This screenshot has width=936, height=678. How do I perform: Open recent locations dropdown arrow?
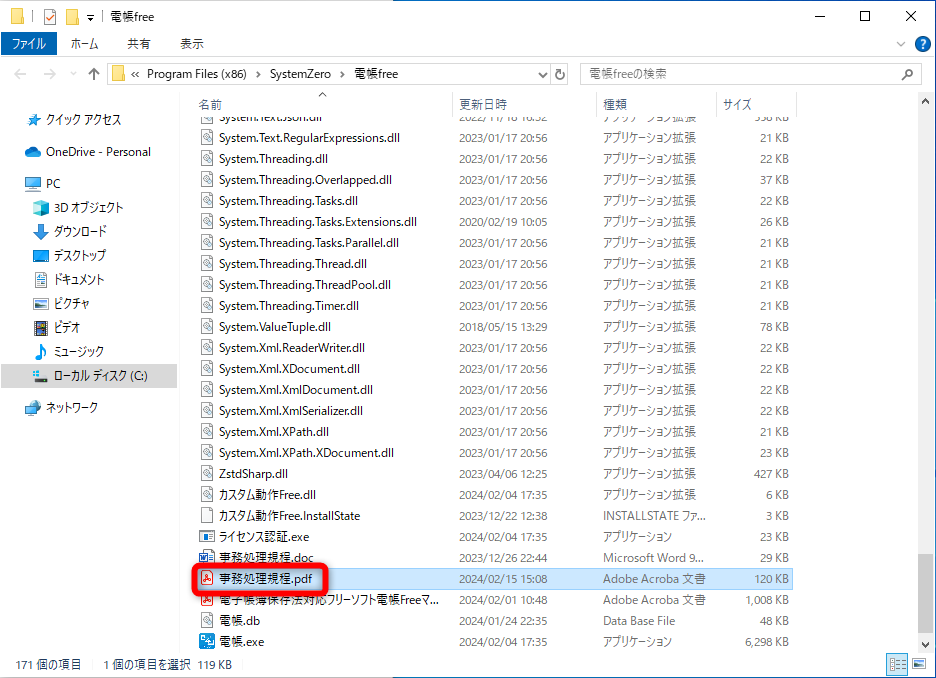(73, 74)
